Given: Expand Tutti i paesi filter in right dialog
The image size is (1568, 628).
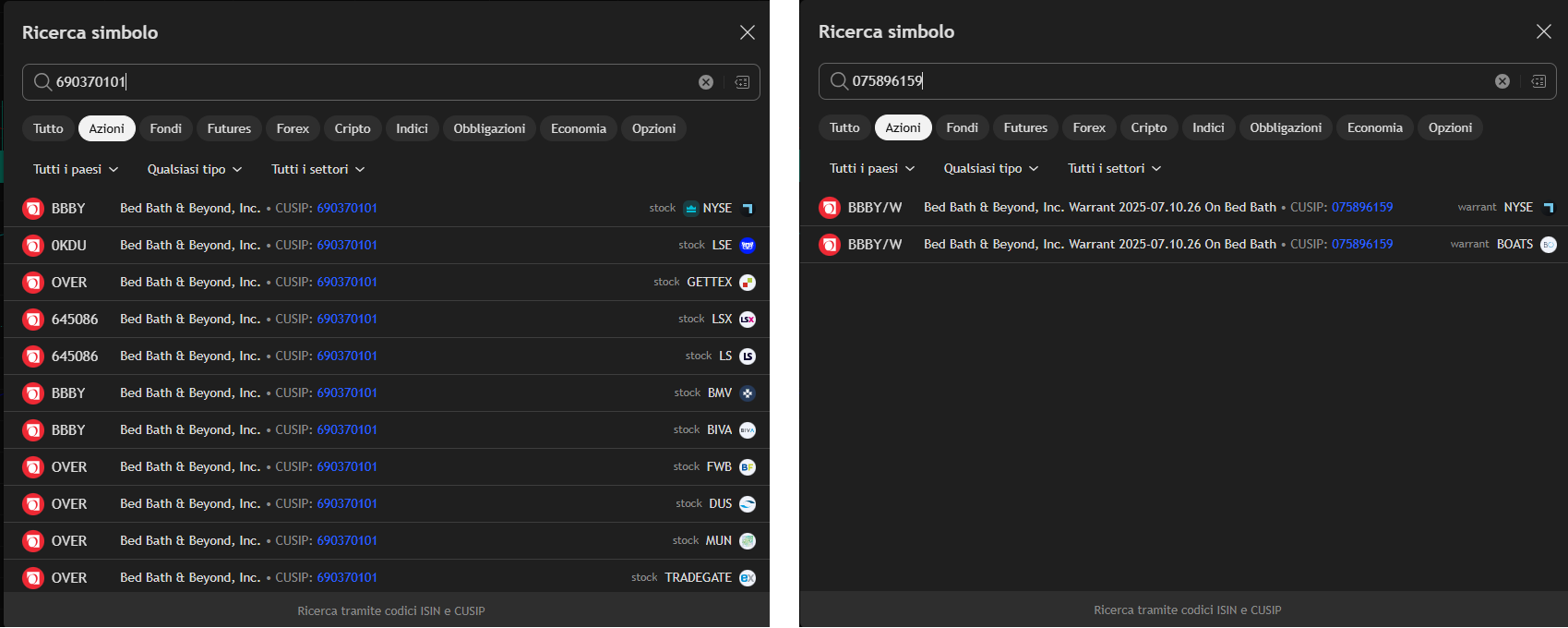Looking at the screenshot, I should tap(872, 168).
